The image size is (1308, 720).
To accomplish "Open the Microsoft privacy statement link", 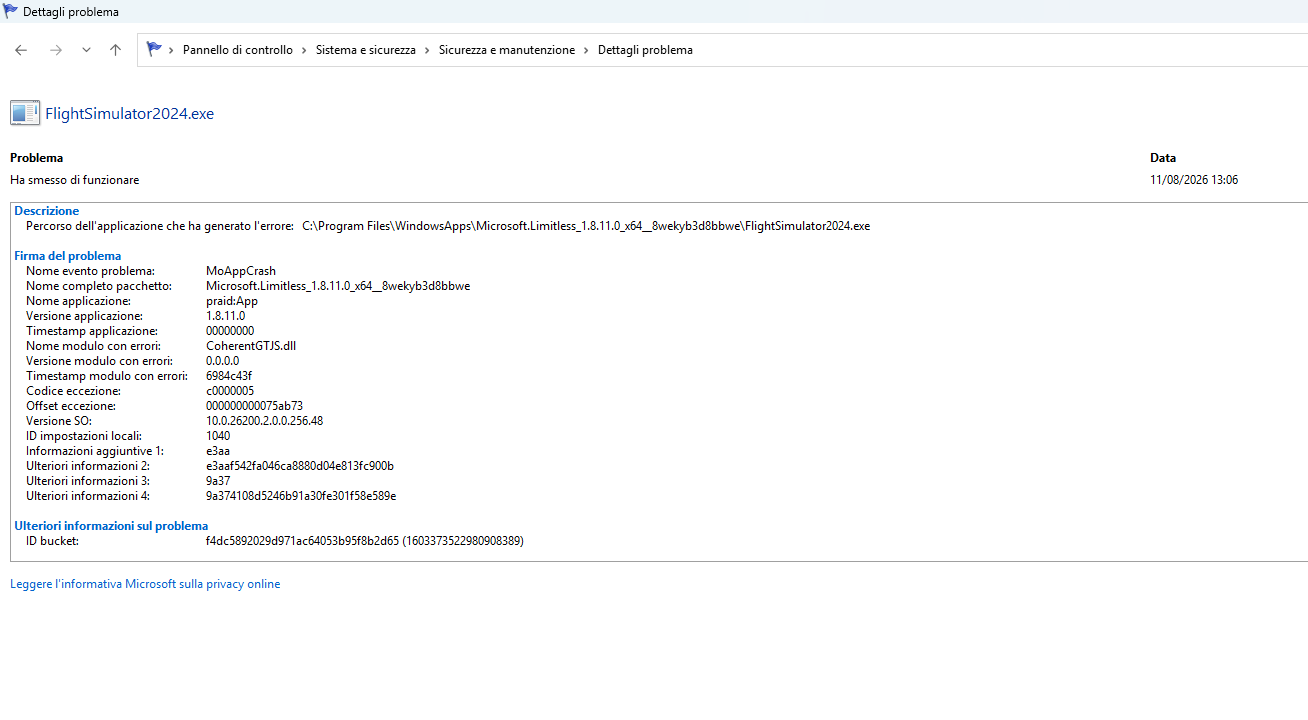I will (x=145, y=584).
